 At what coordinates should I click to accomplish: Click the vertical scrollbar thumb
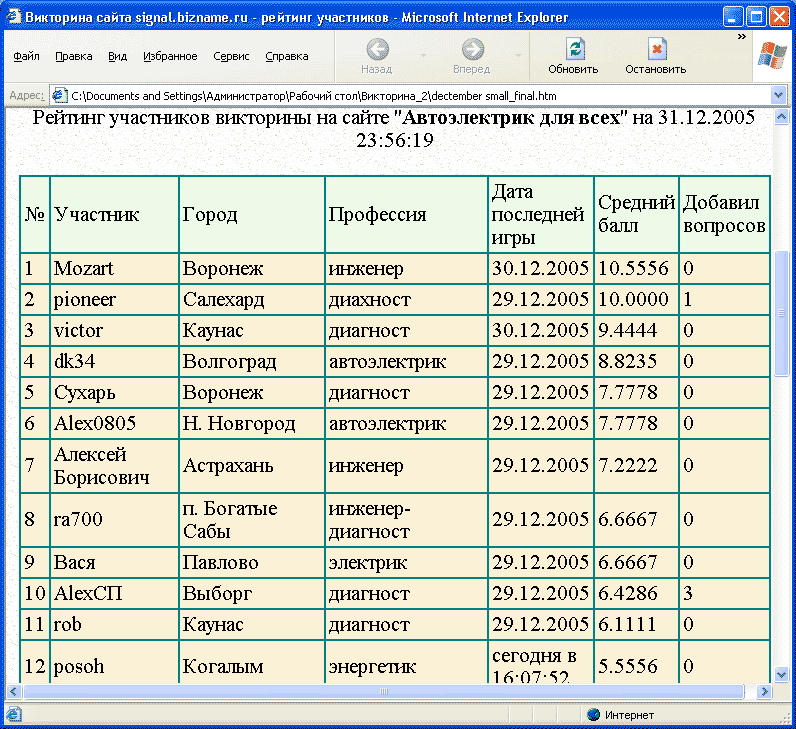click(x=781, y=314)
